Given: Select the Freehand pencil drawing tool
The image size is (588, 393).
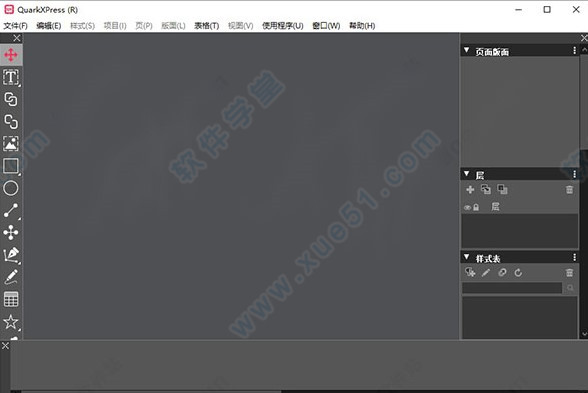Looking at the screenshot, I should point(11,277).
